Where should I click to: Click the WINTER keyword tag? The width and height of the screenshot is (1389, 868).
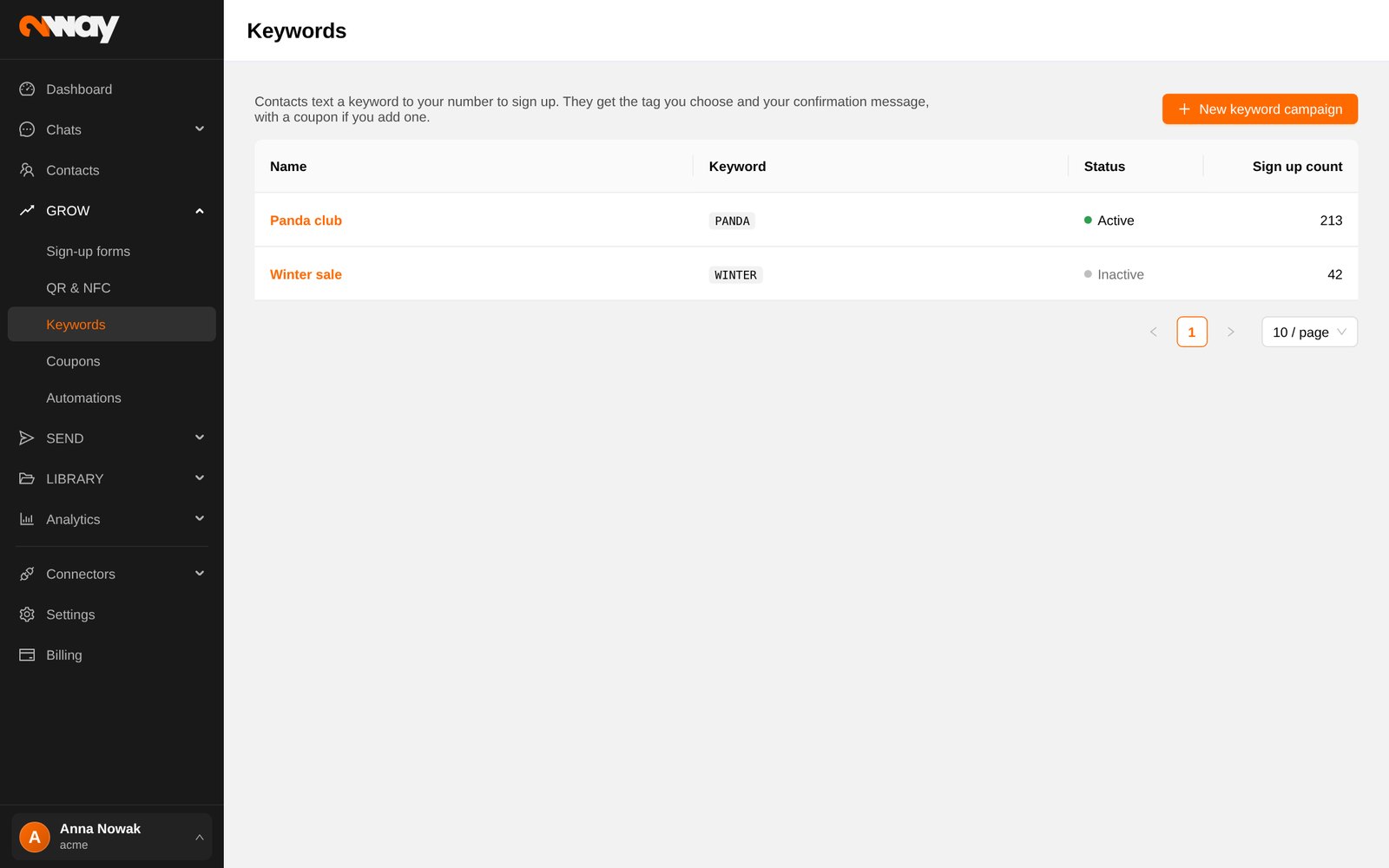735,275
